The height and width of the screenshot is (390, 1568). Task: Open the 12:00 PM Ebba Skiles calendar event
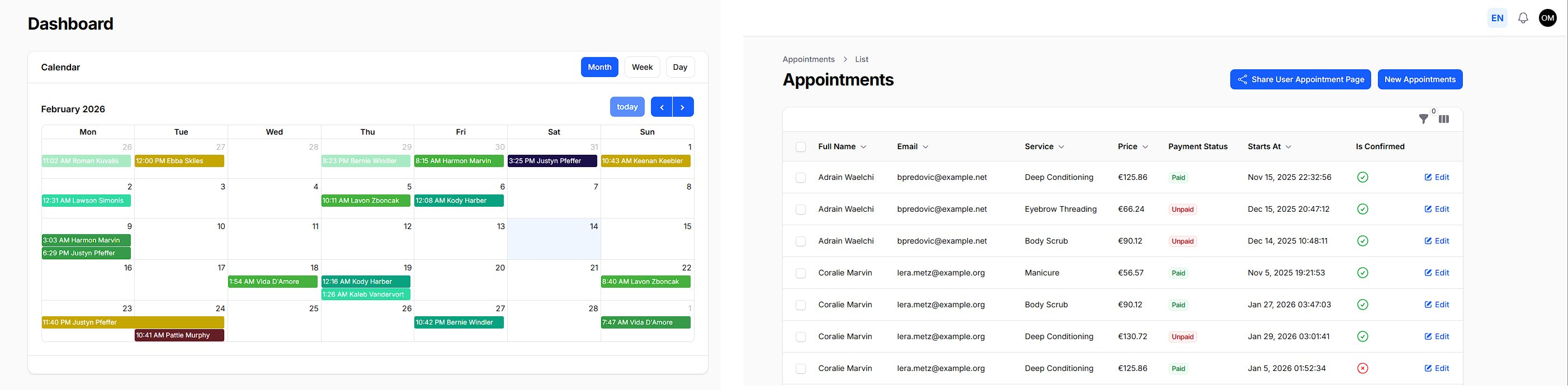pyautogui.click(x=179, y=160)
